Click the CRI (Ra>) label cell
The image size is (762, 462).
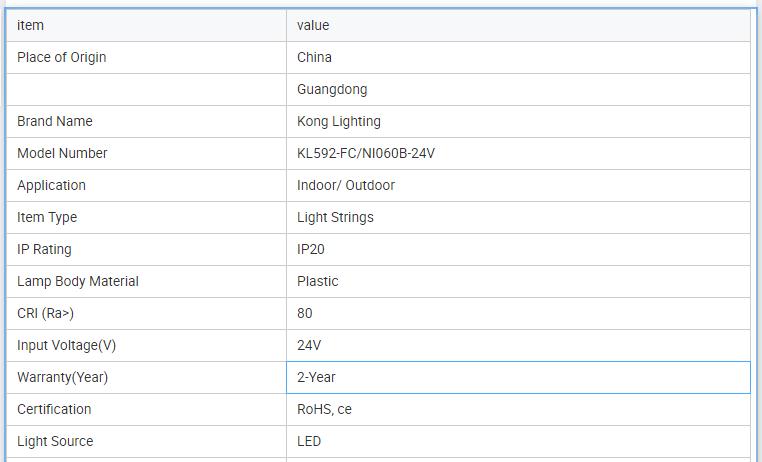click(46, 313)
